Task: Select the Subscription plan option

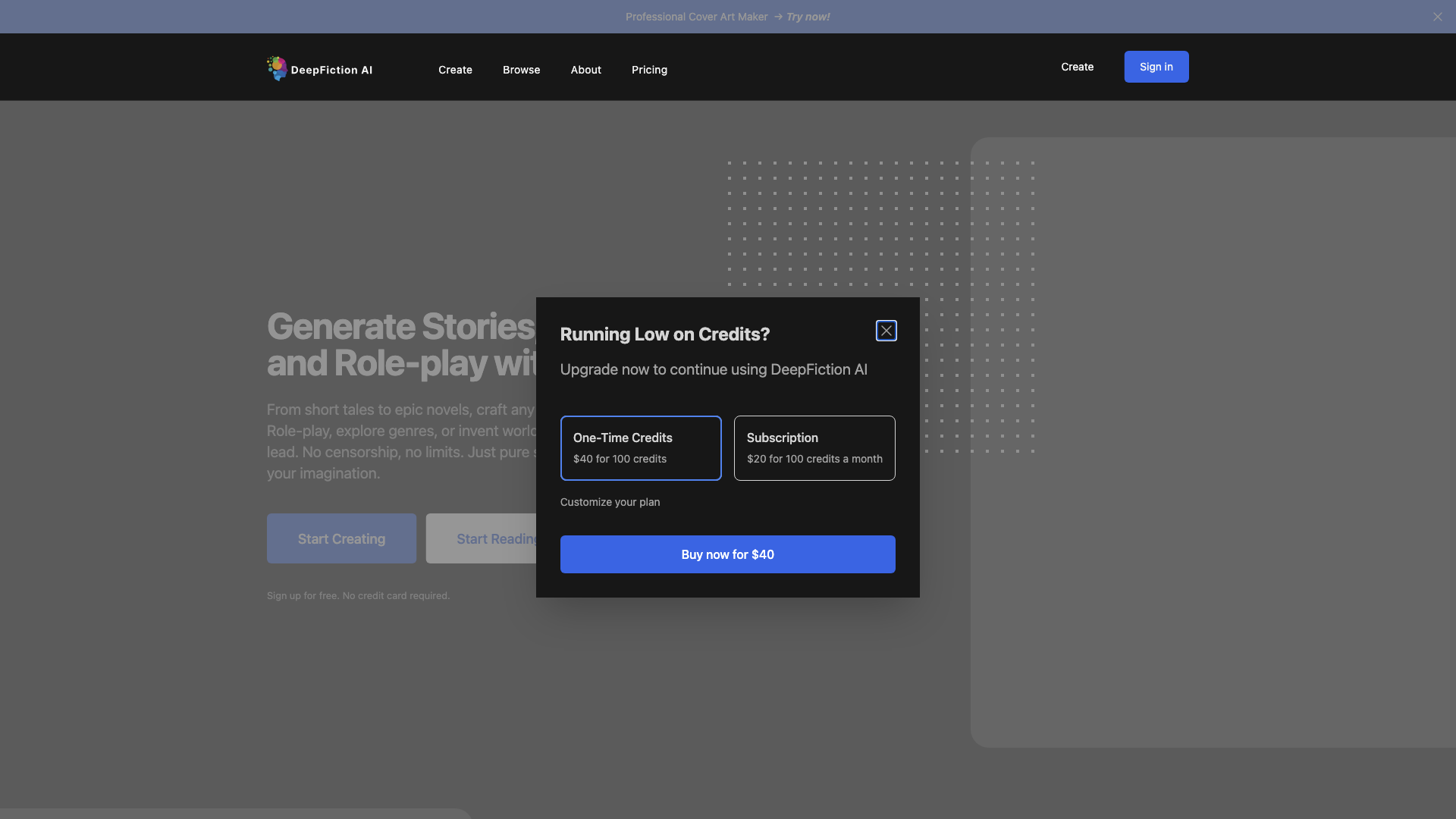Action: [814, 447]
